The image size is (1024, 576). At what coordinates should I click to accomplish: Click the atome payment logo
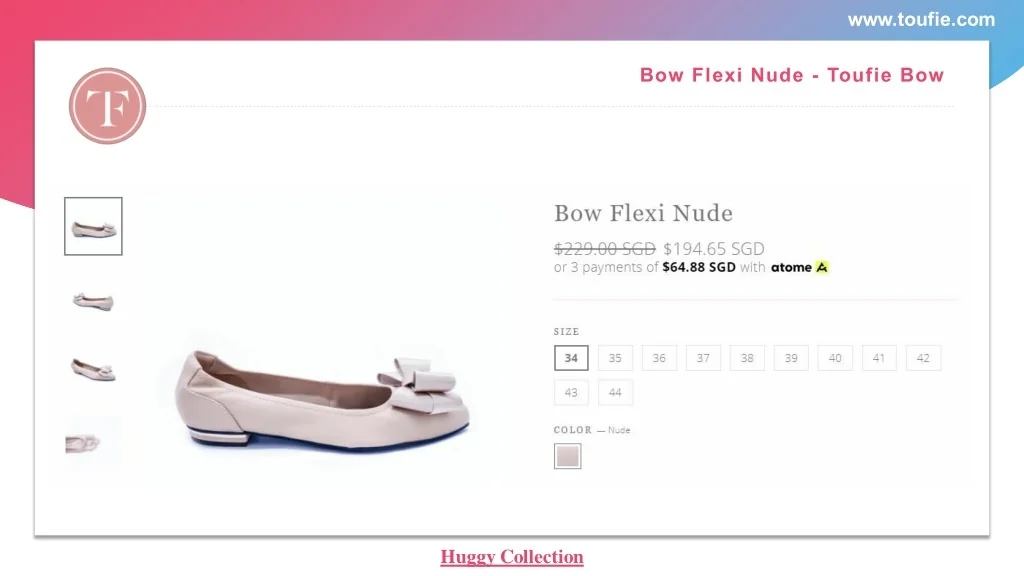tap(800, 268)
